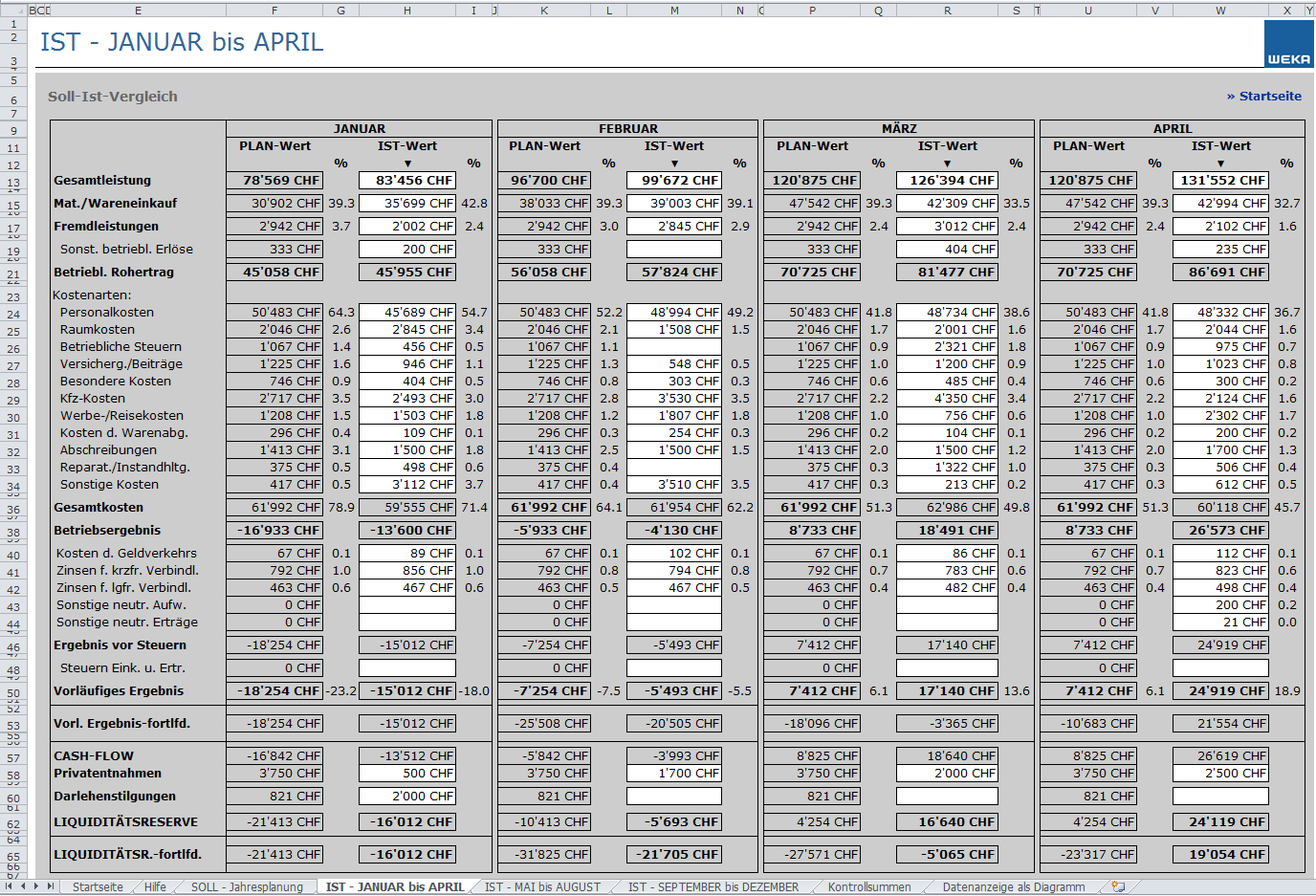This screenshot has width=1316, height=896.
Task: Select column header W
Action: click(1220, 11)
